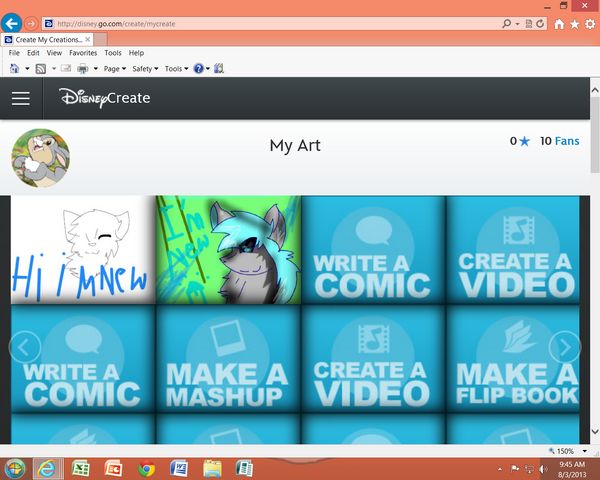The height and width of the screenshot is (480, 600).
Task: Open the File menu
Action: (14, 53)
